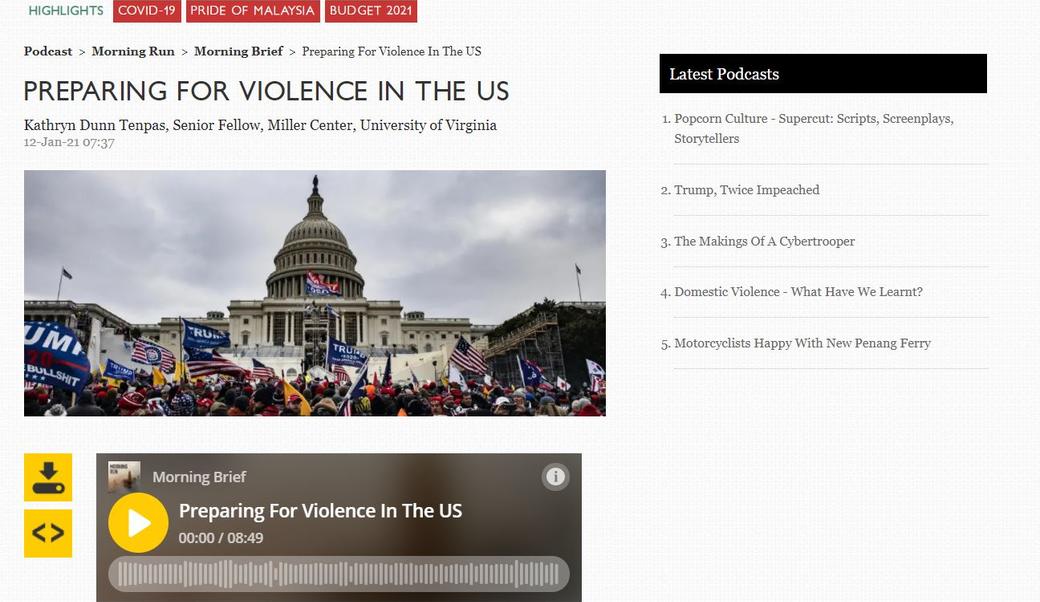Open the Domestic Violence podcast link
This screenshot has width=1040, height=602.
798,292
